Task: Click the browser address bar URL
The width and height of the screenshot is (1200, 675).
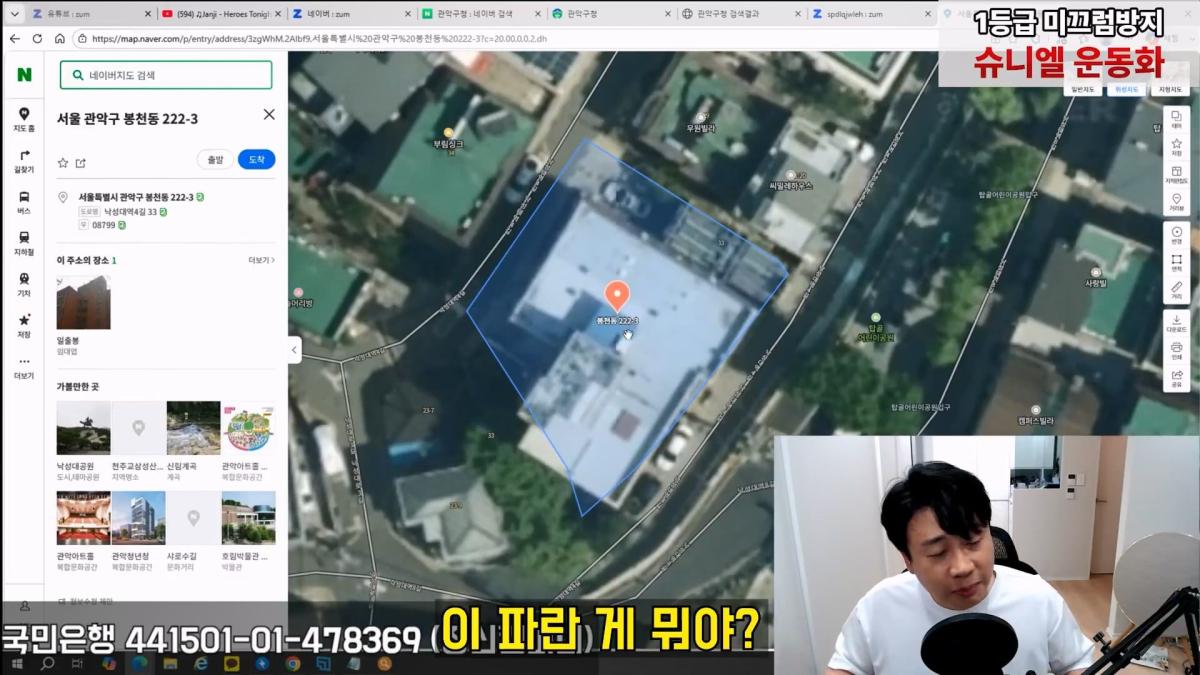Action: click(320, 38)
